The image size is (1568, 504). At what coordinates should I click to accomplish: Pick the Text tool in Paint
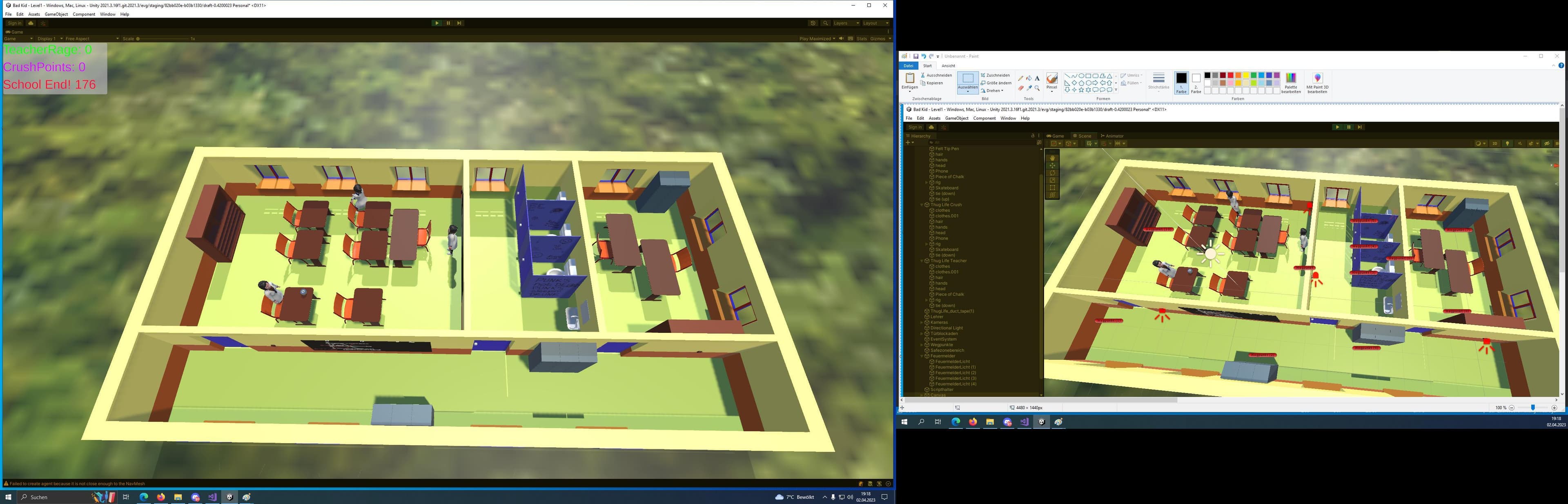(x=1037, y=78)
